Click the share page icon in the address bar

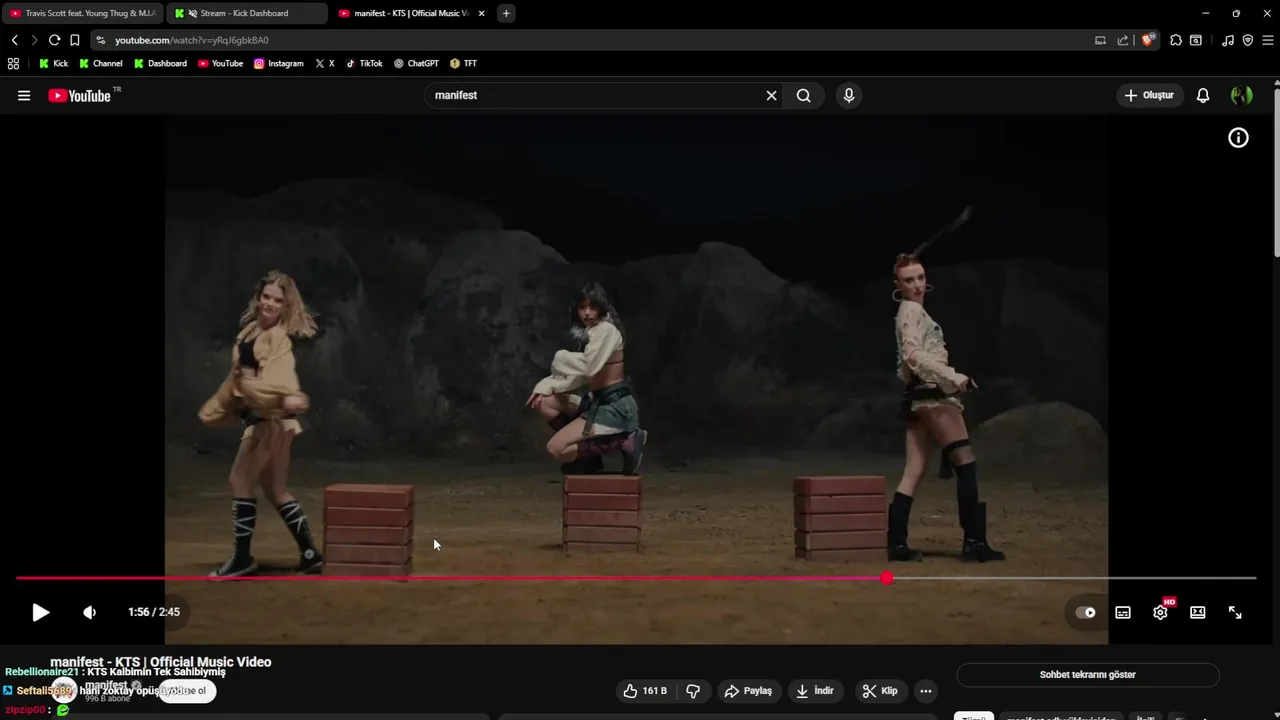(1123, 40)
